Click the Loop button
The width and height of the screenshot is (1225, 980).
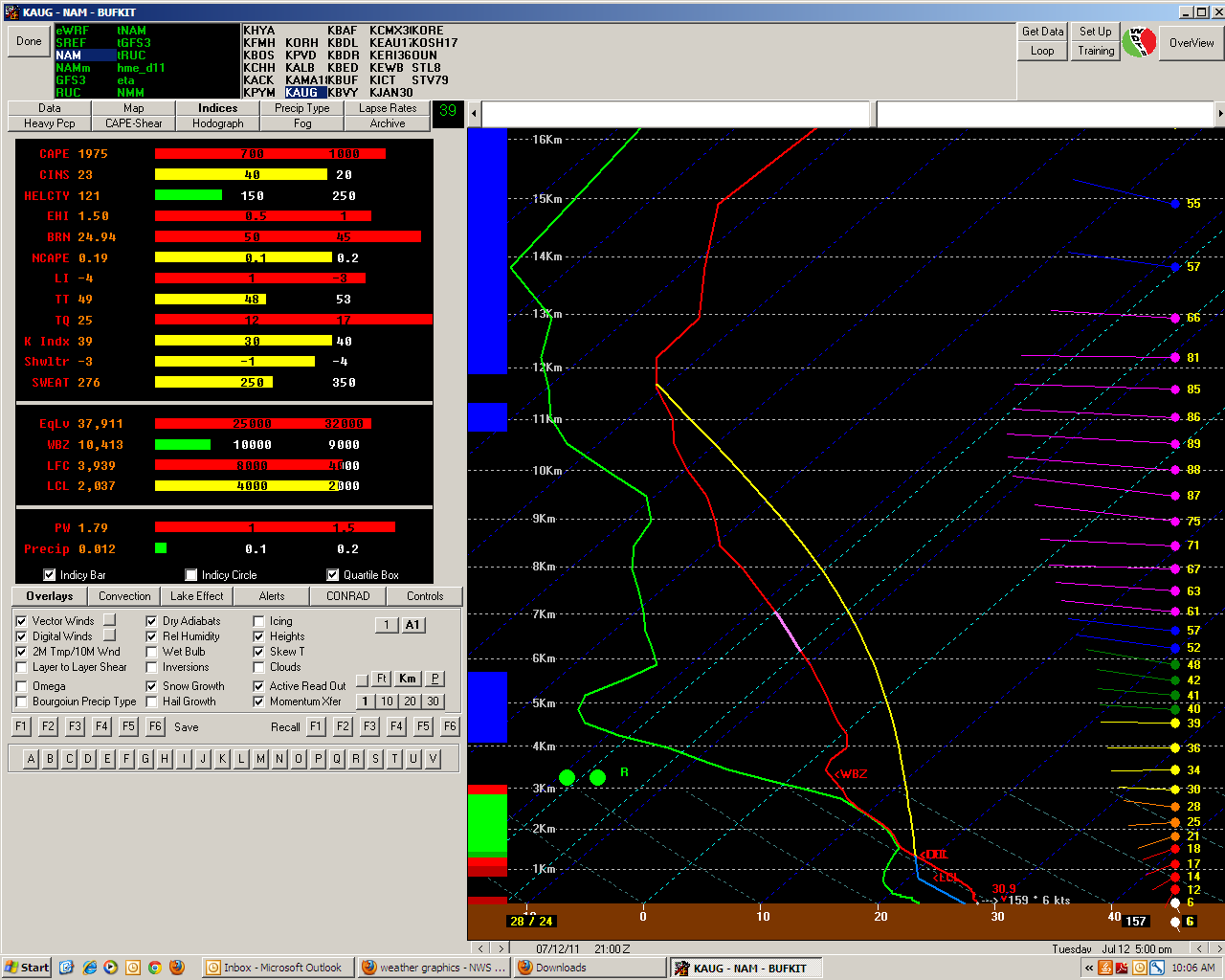point(1042,51)
